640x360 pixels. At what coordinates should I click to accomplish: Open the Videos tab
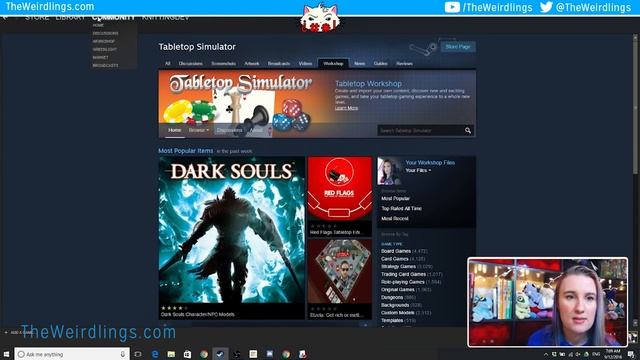click(305, 63)
